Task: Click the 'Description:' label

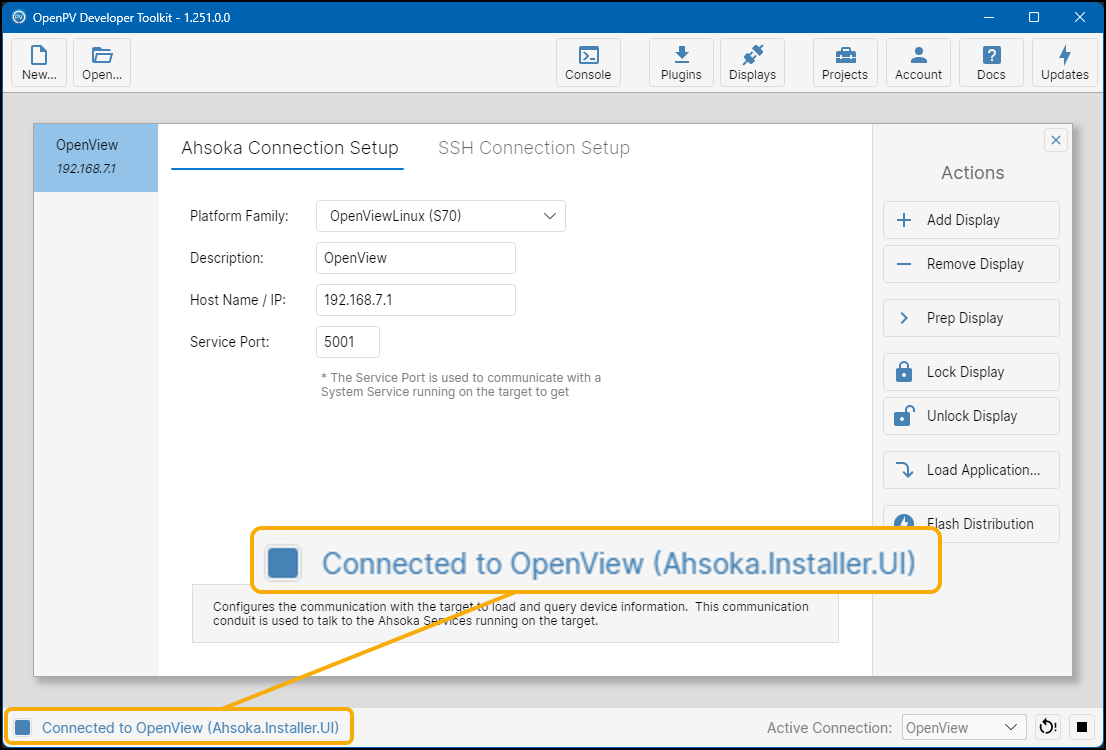Action: click(226, 258)
